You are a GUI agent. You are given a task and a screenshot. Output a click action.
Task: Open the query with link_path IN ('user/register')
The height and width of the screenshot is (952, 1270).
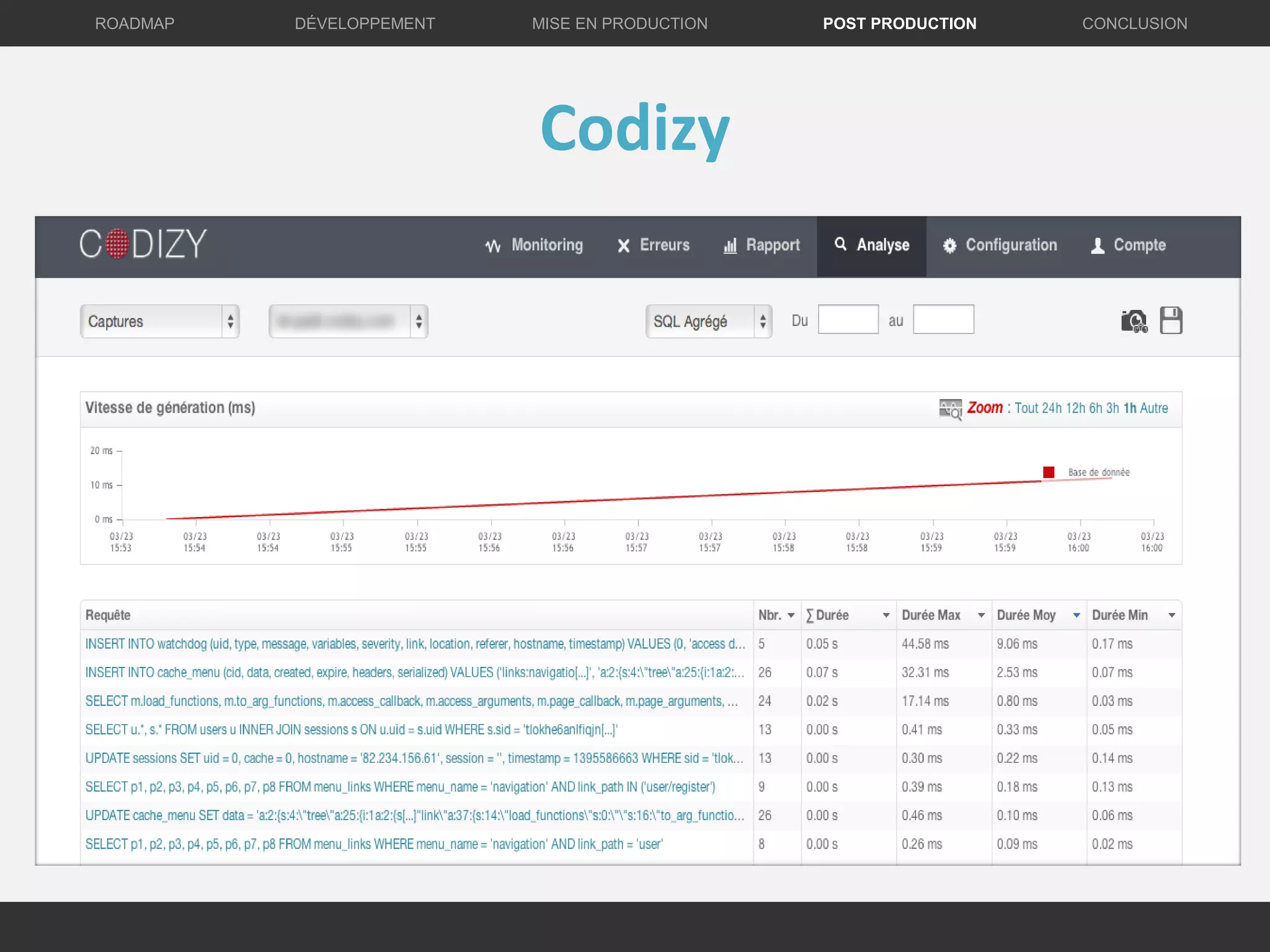[x=401, y=787]
